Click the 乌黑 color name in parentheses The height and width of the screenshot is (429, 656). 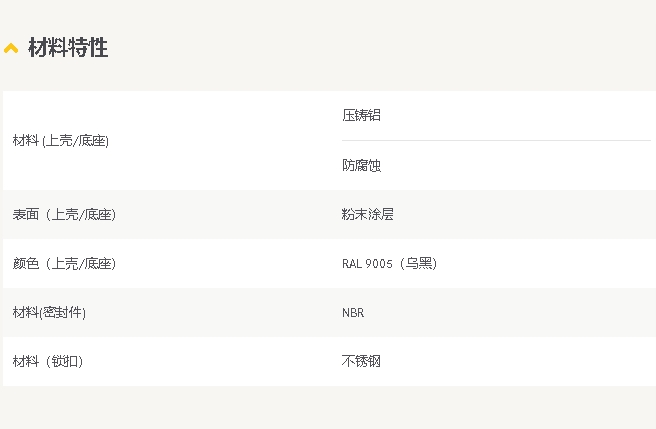(x=418, y=264)
